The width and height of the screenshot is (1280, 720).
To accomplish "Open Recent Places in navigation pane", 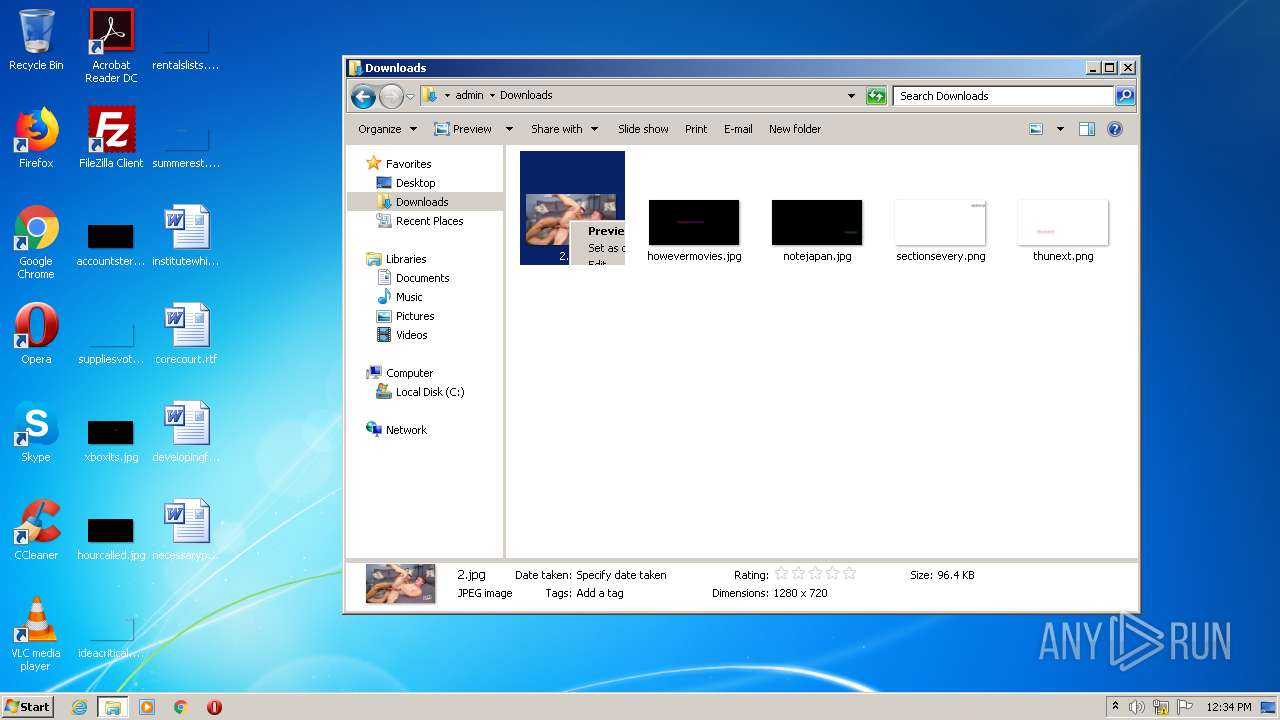I will [x=429, y=221].
